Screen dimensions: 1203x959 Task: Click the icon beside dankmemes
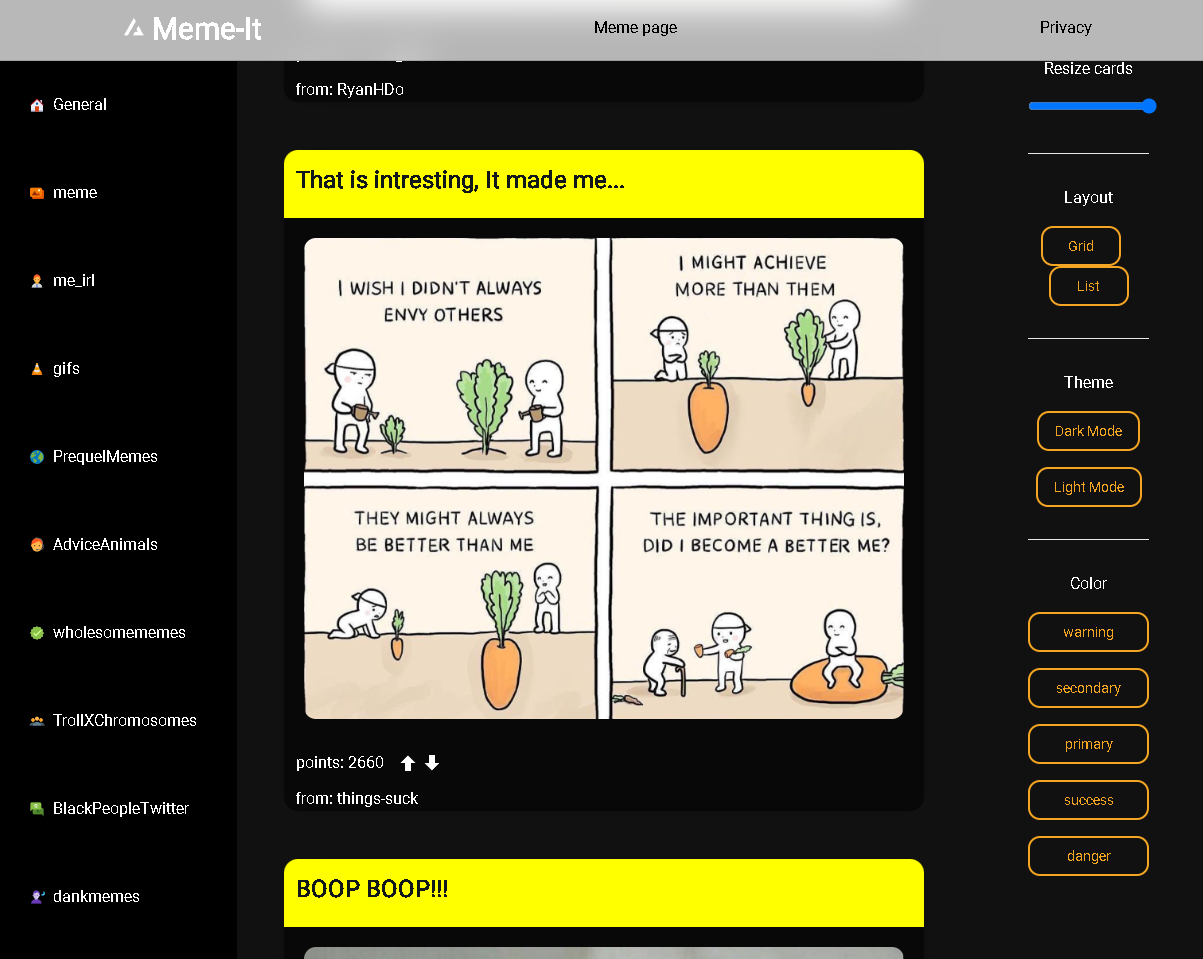point(37,897)
